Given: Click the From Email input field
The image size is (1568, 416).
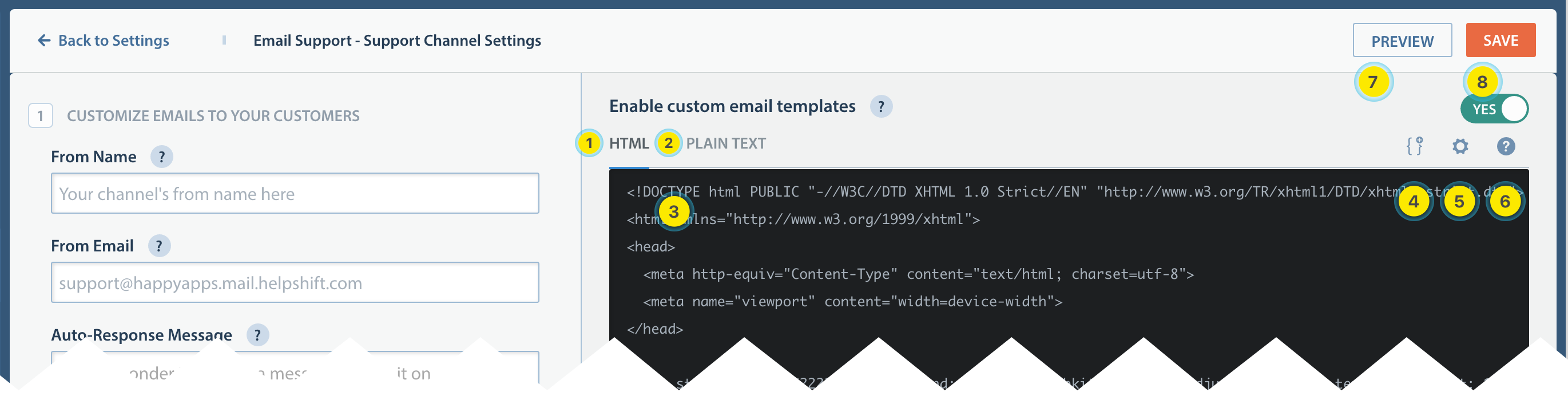Looking at the screenshot, I should coord(295,283).
